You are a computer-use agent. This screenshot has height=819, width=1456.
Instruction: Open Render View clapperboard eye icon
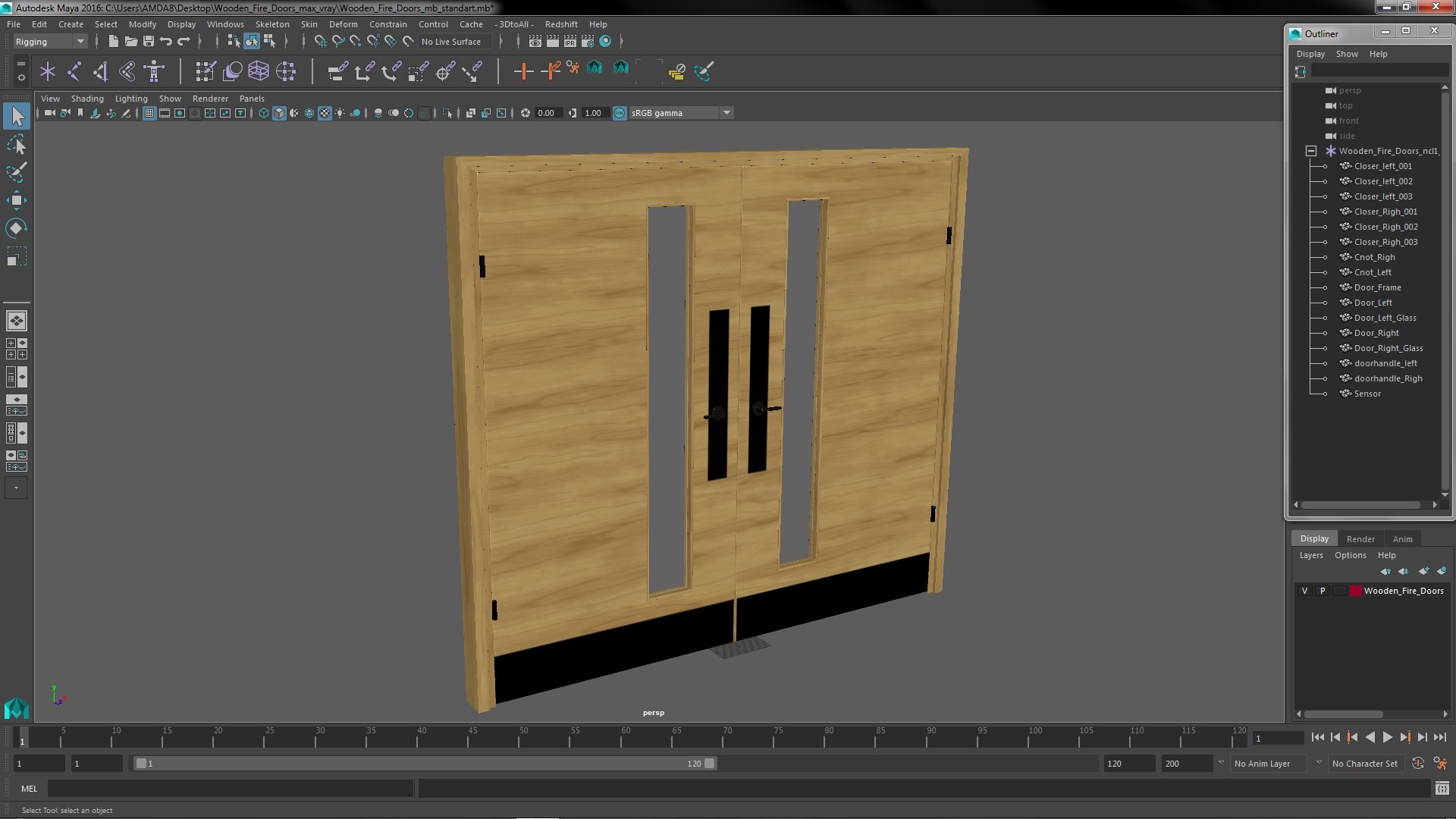point(535,41)
